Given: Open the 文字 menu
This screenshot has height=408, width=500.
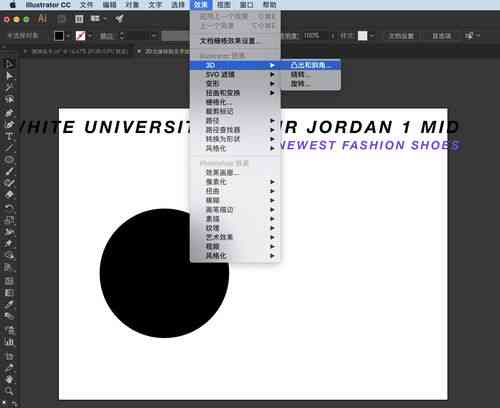Looking at the screenshot, I should pyautogui.click(x=155, y=5).
